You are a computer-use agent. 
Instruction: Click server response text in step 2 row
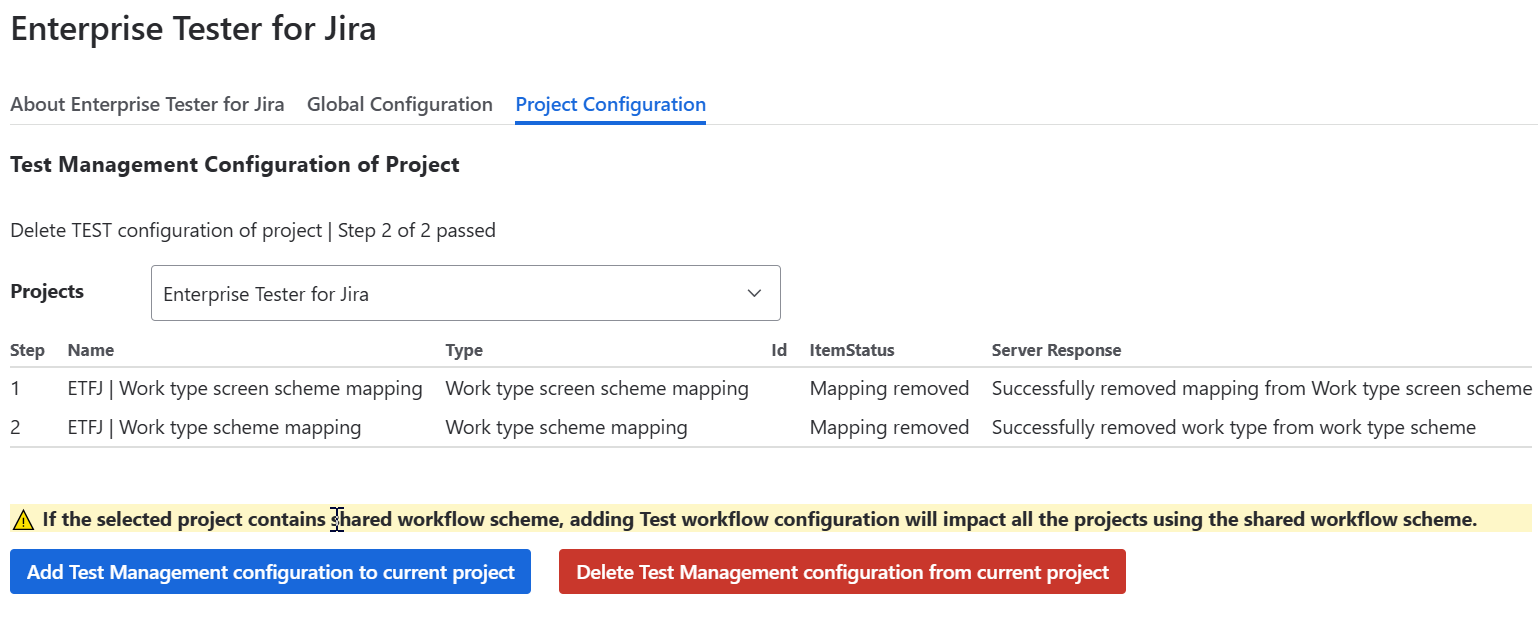(x=1233, y=428)
